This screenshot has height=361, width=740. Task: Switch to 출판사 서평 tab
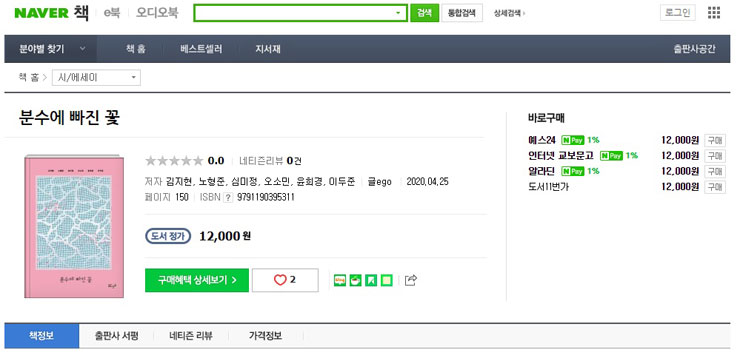[117, 336]
